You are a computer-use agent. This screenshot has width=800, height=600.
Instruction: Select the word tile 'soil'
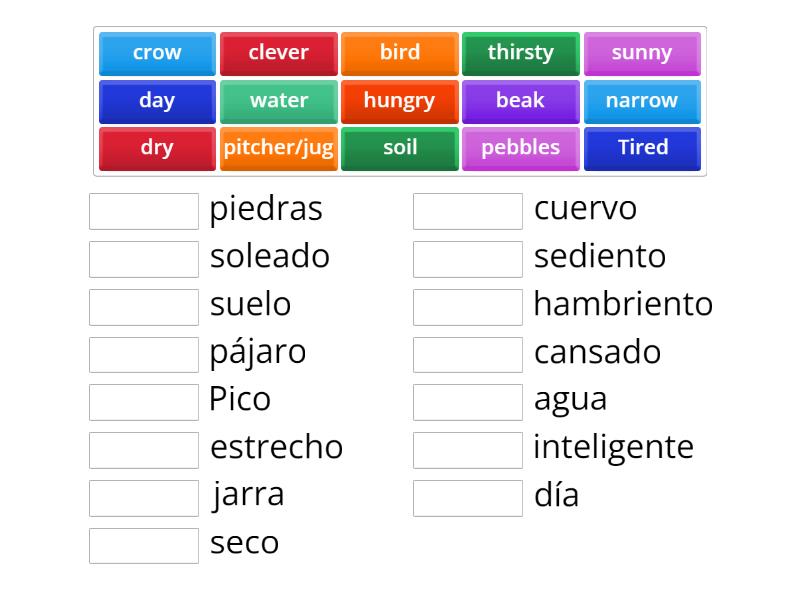pyautogui.click(x=400, y=147)
